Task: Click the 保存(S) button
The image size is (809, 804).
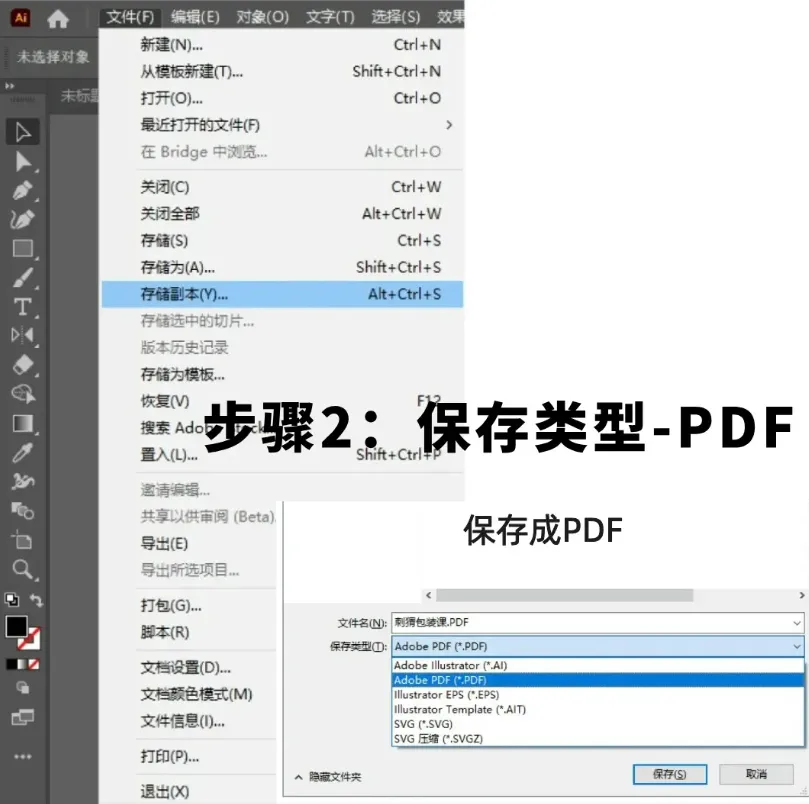Action: pos(670,774)
